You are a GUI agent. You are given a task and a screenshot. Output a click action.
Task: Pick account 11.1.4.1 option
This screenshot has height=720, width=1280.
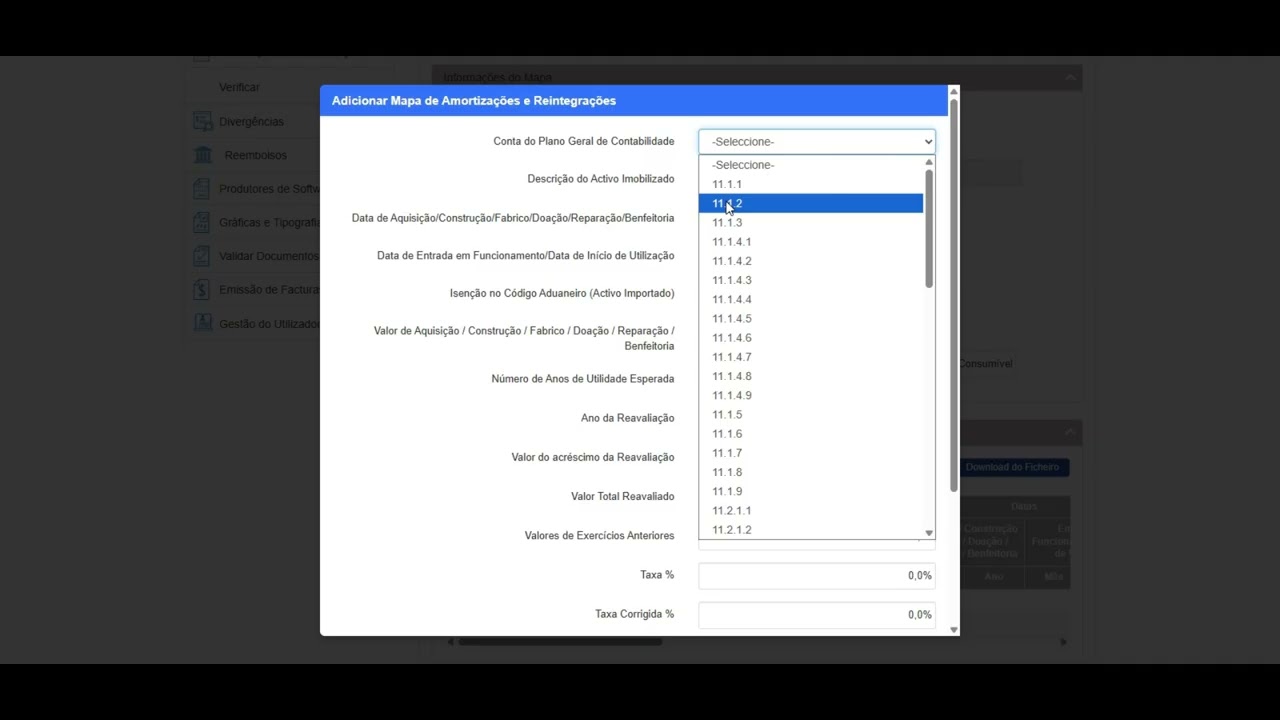[x=810, y=242]
